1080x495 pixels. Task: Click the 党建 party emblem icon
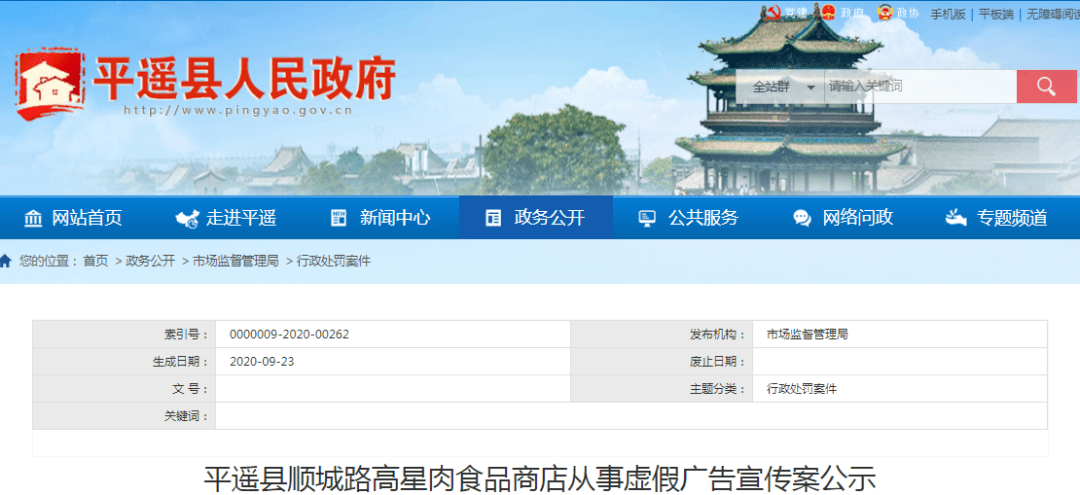coord(772,13)
